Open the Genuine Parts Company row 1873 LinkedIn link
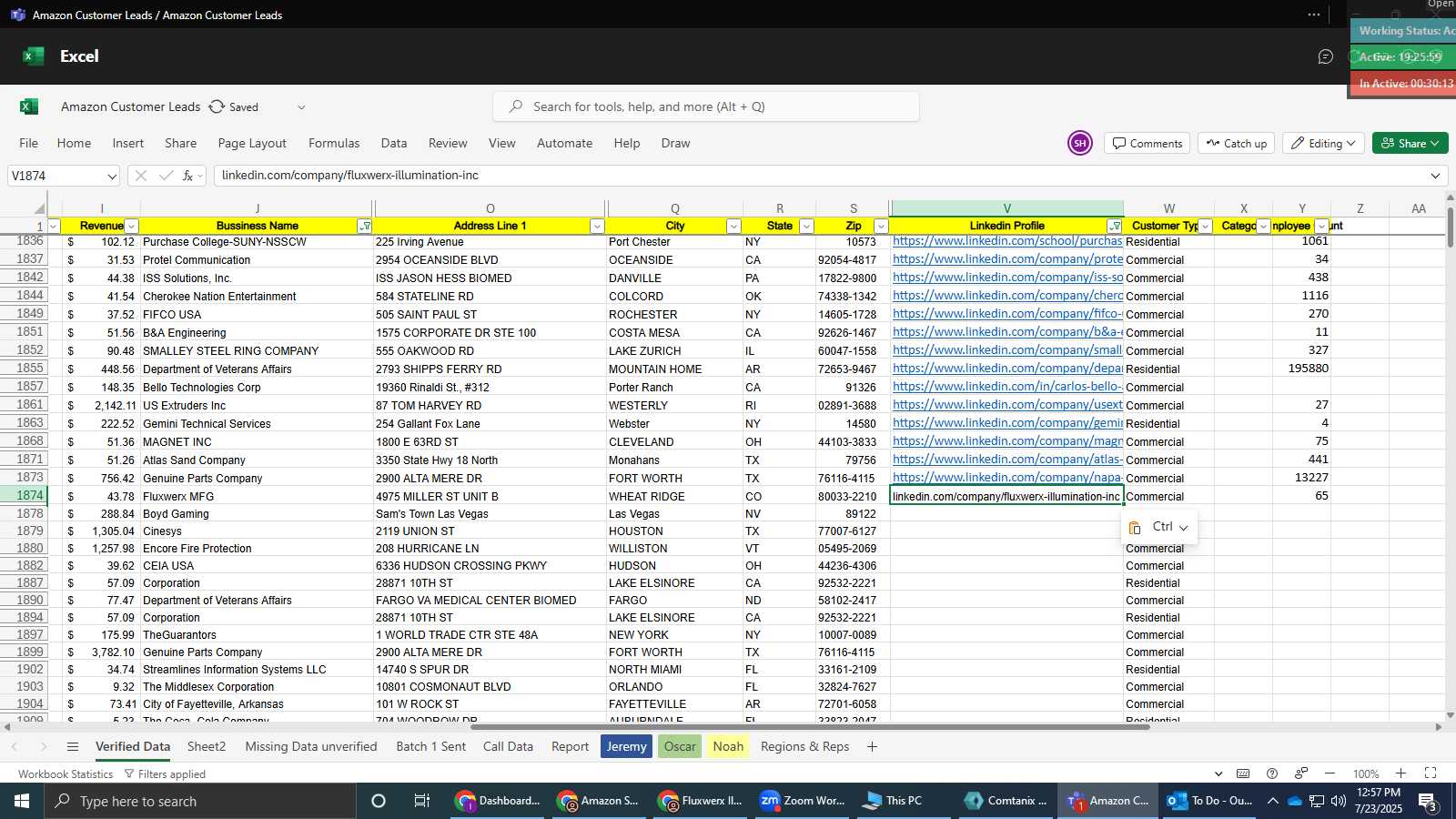 [1007, 478]
